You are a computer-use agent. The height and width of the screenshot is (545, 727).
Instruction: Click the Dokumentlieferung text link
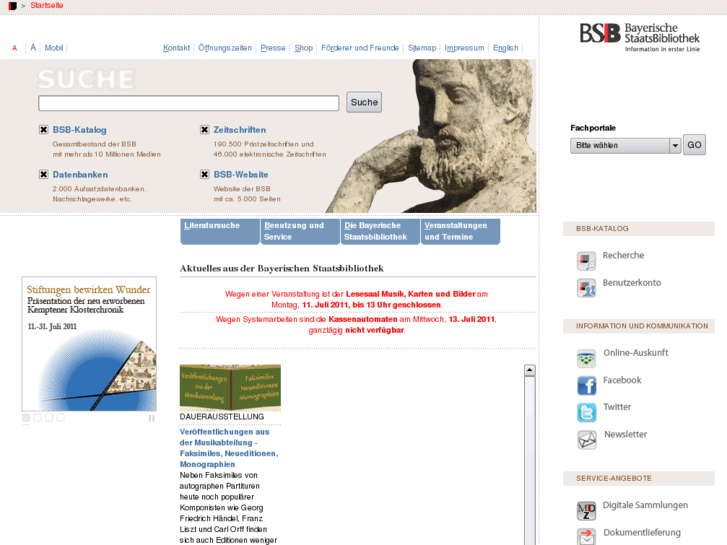tap(642, 532)
